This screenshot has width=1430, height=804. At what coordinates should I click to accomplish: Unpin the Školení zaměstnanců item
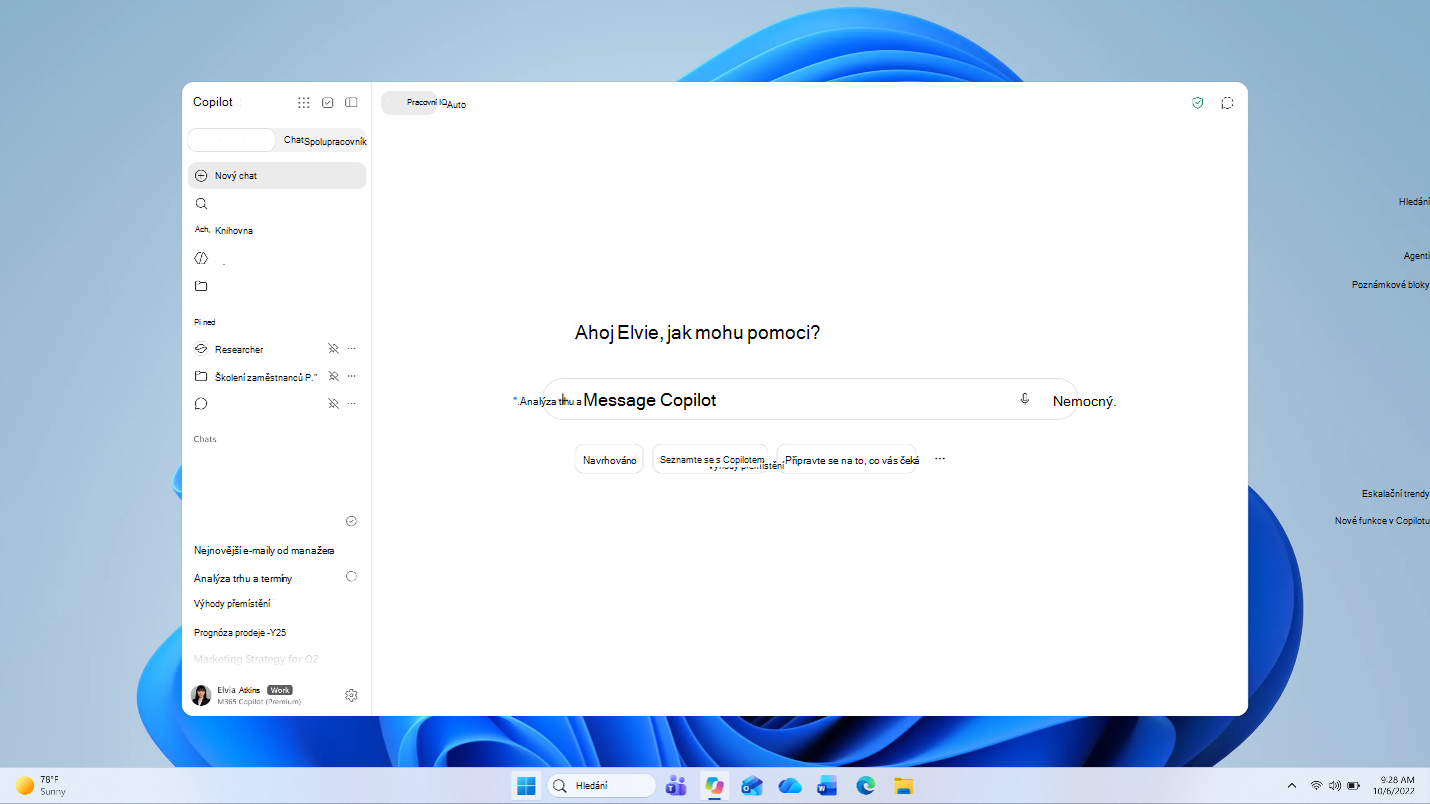point(334,376)
